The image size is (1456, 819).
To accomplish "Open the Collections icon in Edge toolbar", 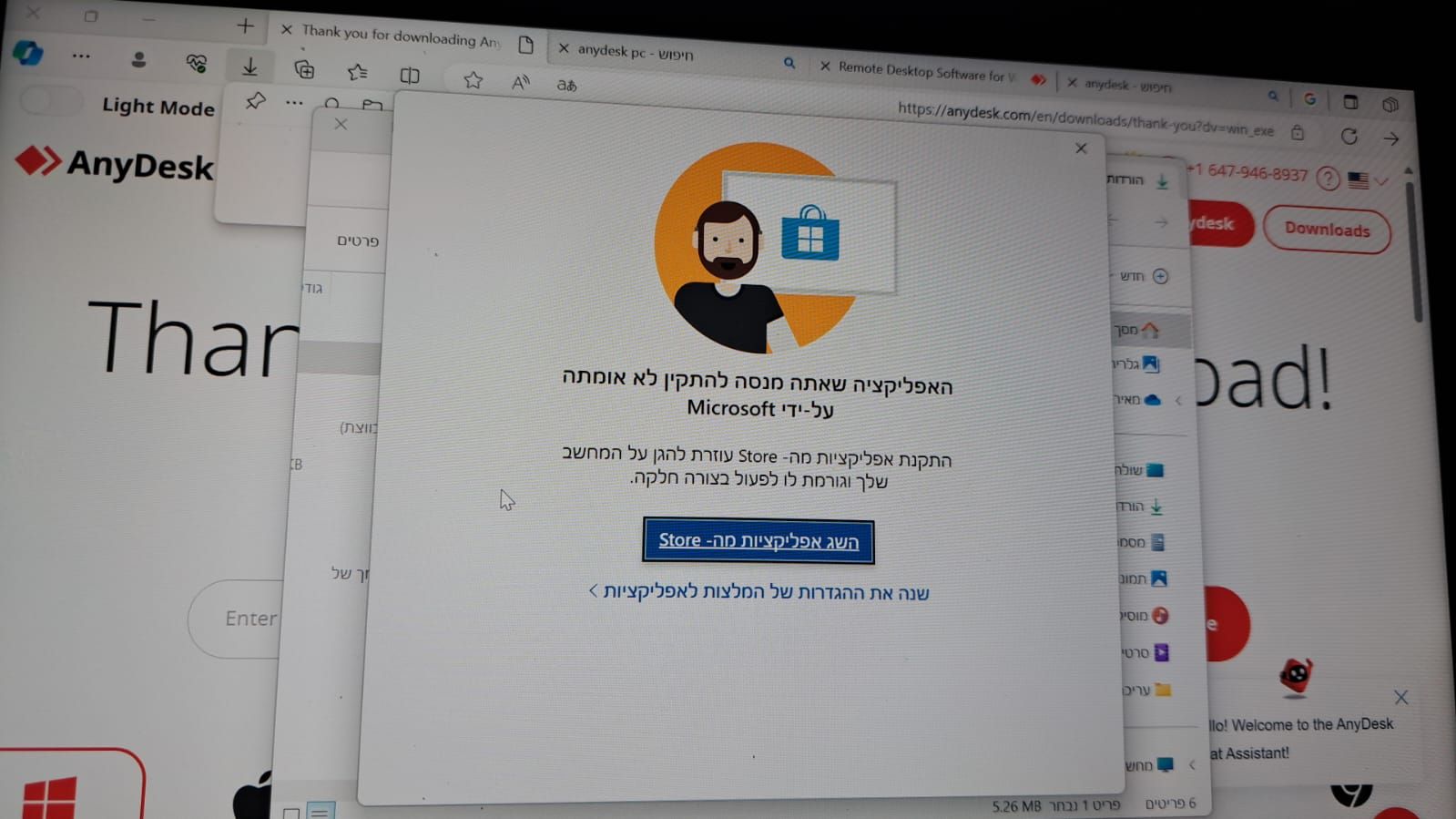I will point(304,69).
